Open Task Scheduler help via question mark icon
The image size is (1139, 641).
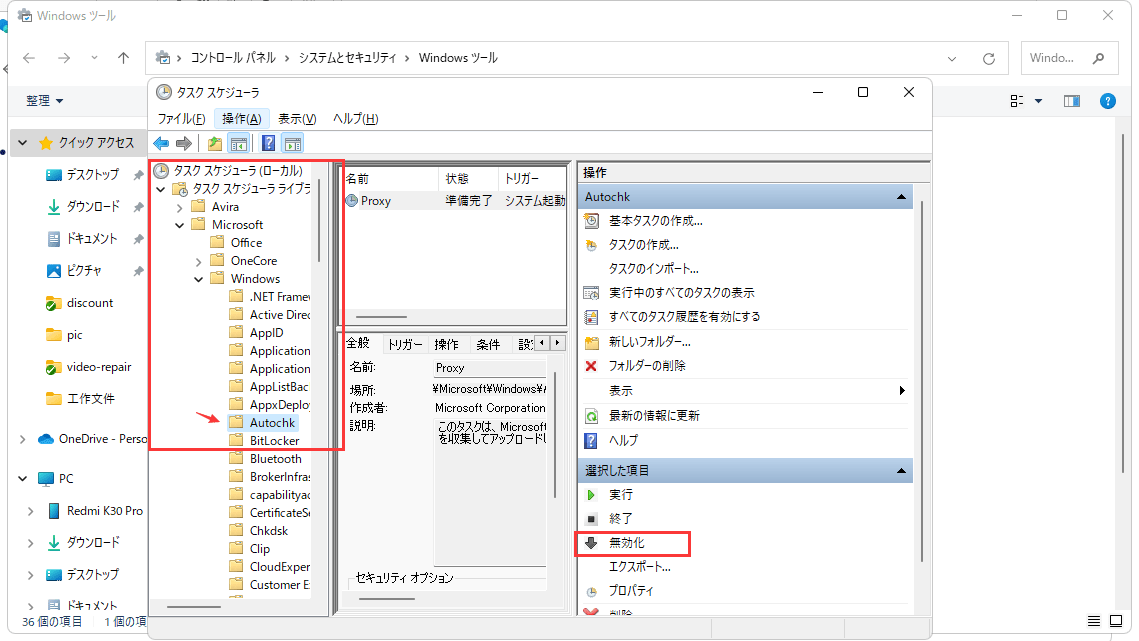tap(267, 143)
